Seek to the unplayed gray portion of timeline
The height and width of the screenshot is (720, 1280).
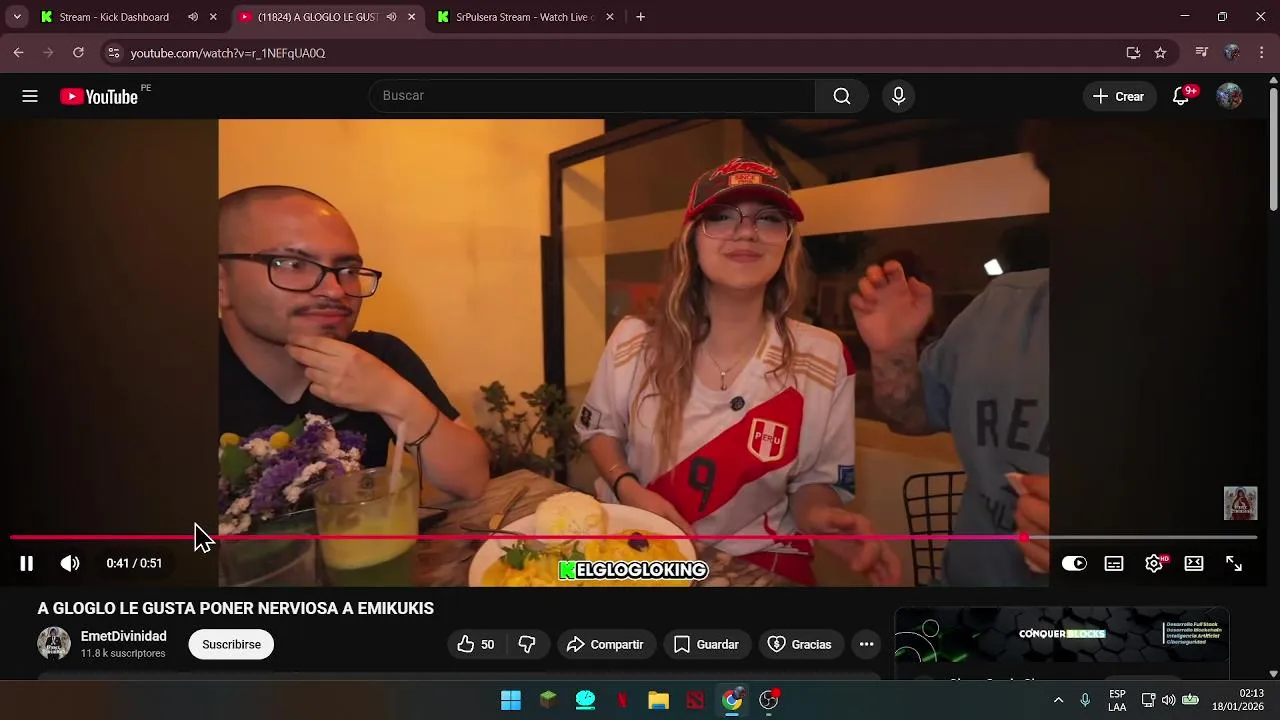click(x=1143, y=538)
